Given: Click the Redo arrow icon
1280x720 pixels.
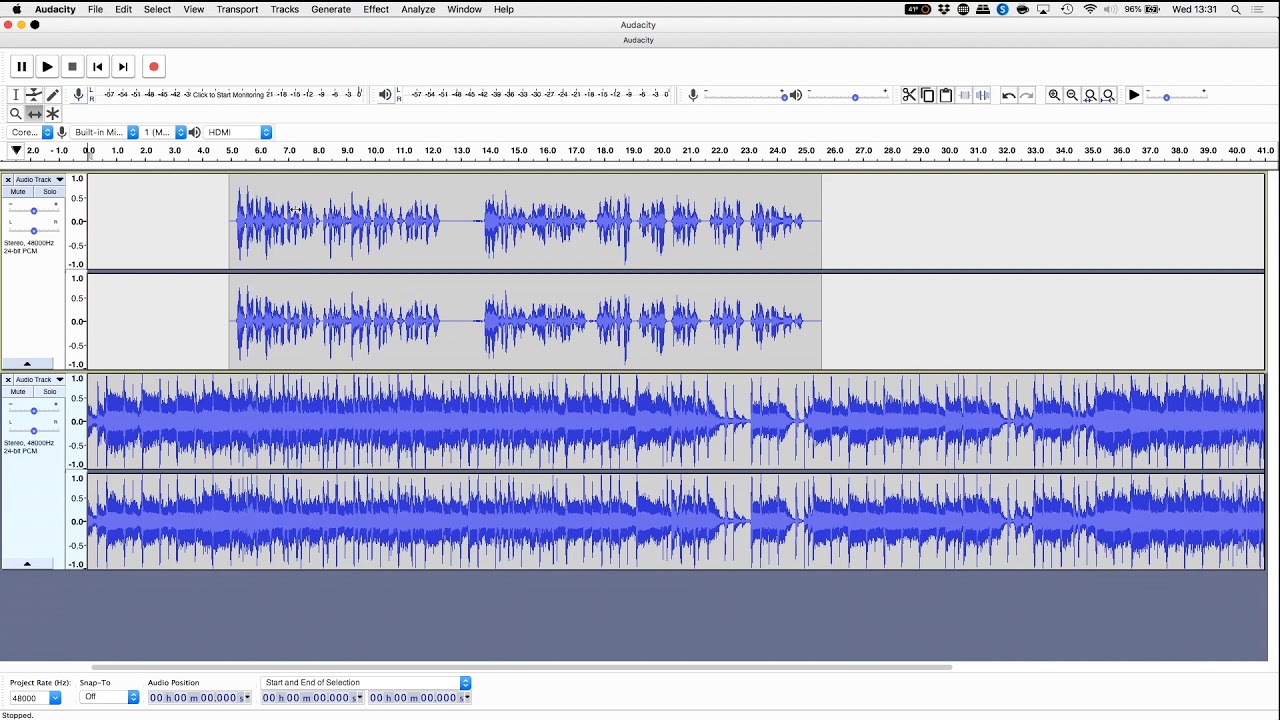Looking at the screenshot, I should tap(1026, 95).
